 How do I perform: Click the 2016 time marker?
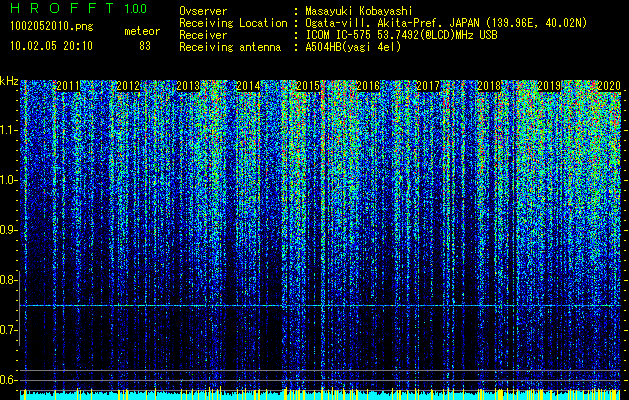pyautogui.click(x=368, y=86)
